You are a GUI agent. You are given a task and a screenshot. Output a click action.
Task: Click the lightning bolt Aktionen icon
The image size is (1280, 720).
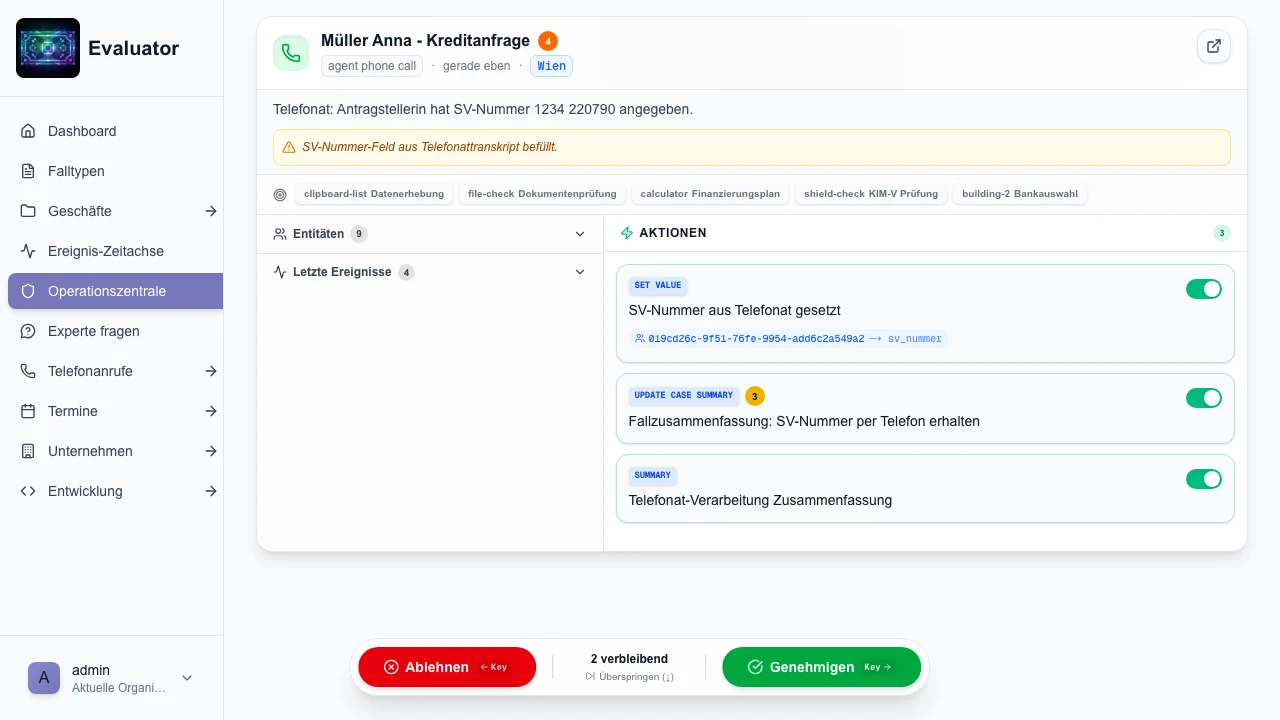pyautogui.click(x=627, y=233)
